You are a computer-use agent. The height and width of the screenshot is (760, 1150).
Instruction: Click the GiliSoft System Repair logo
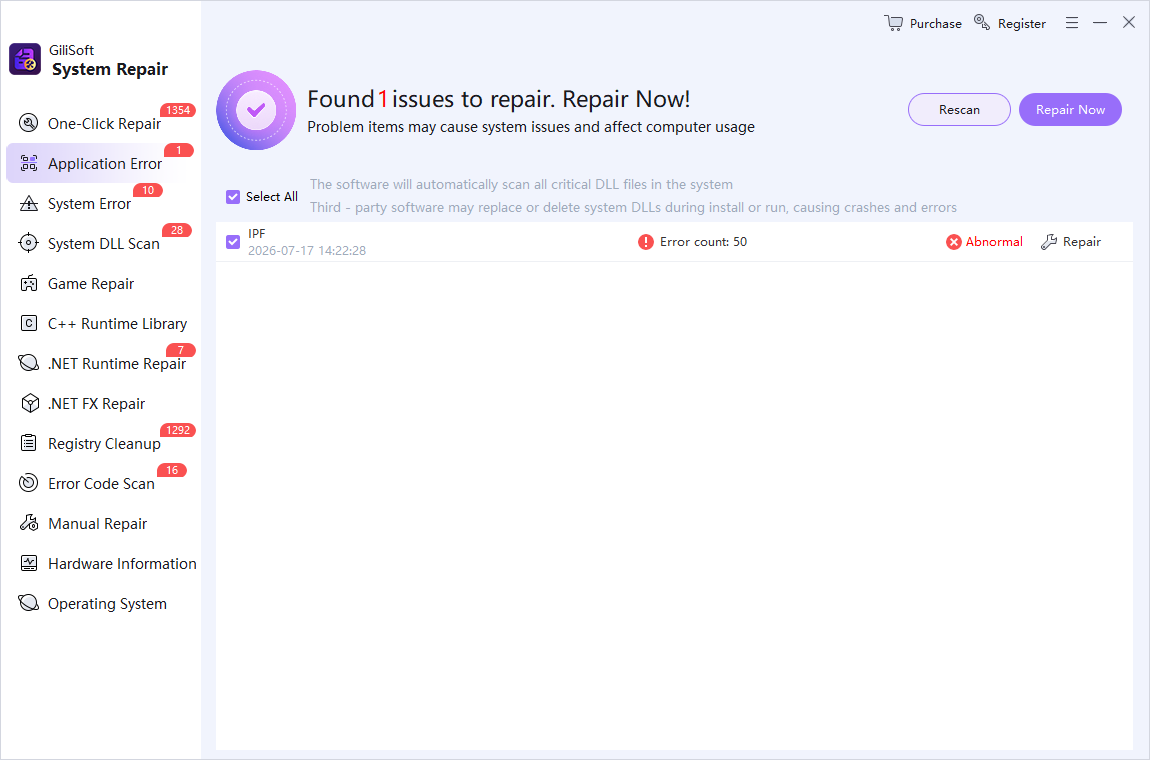25,59
